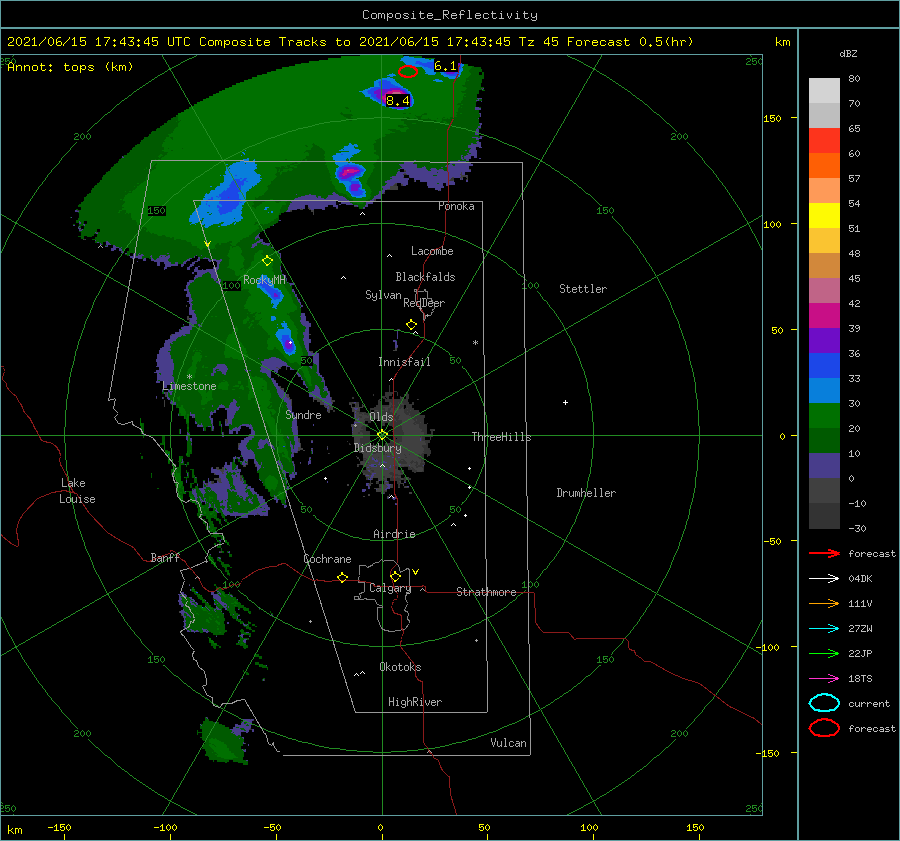Click the Okotoks town label
900x841 pixels.
point(400,667)
